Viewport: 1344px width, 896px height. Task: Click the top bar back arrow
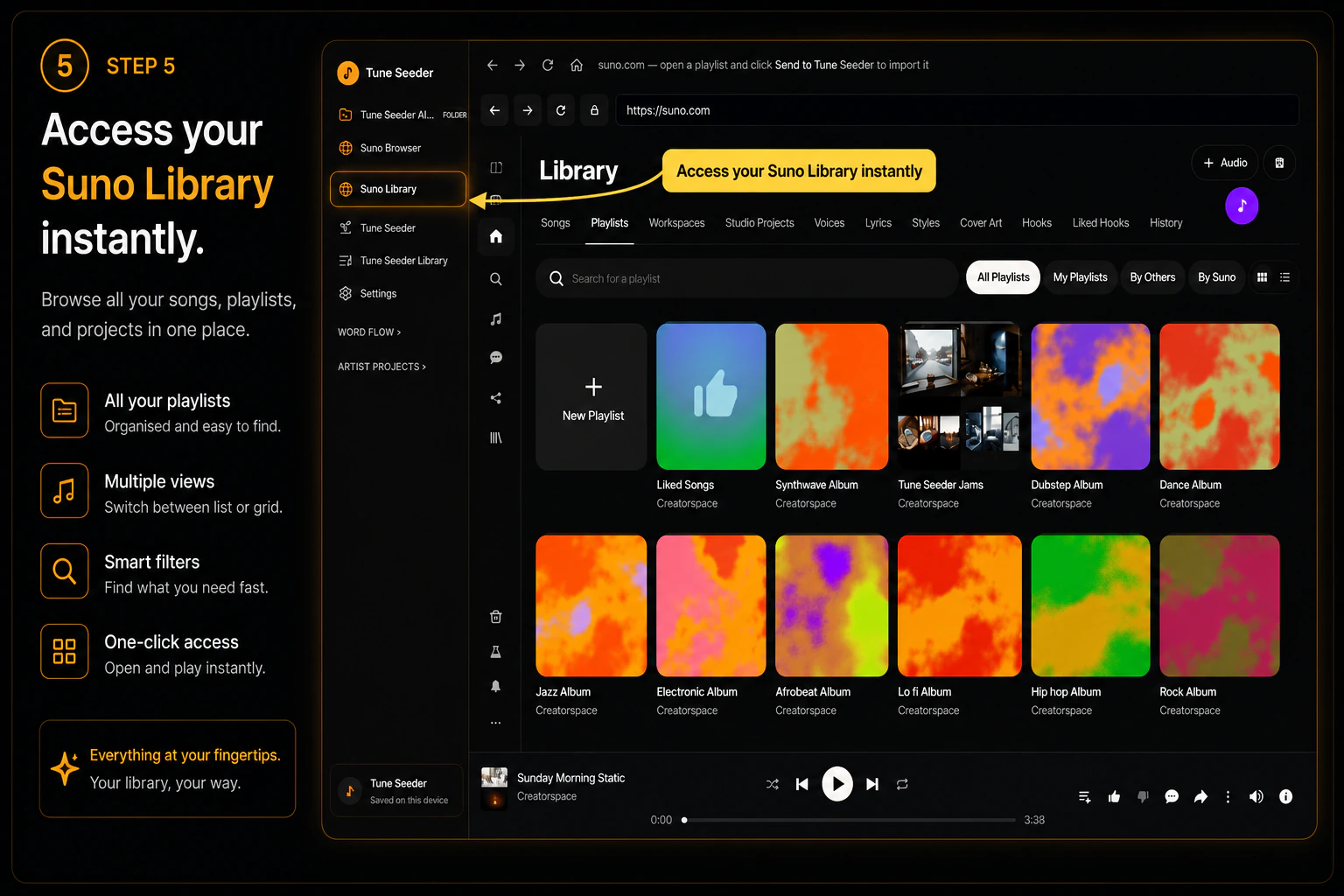[x=493, y=65]
